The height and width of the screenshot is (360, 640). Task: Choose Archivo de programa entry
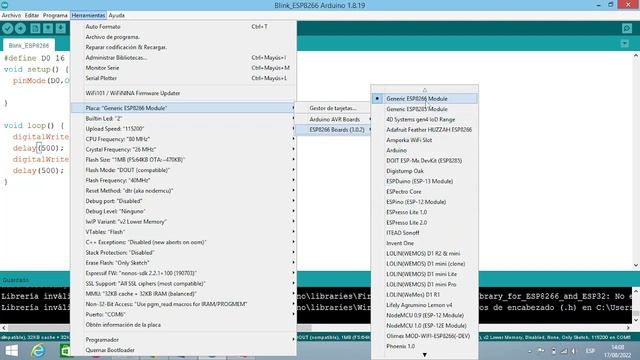(x=183, y=37)
